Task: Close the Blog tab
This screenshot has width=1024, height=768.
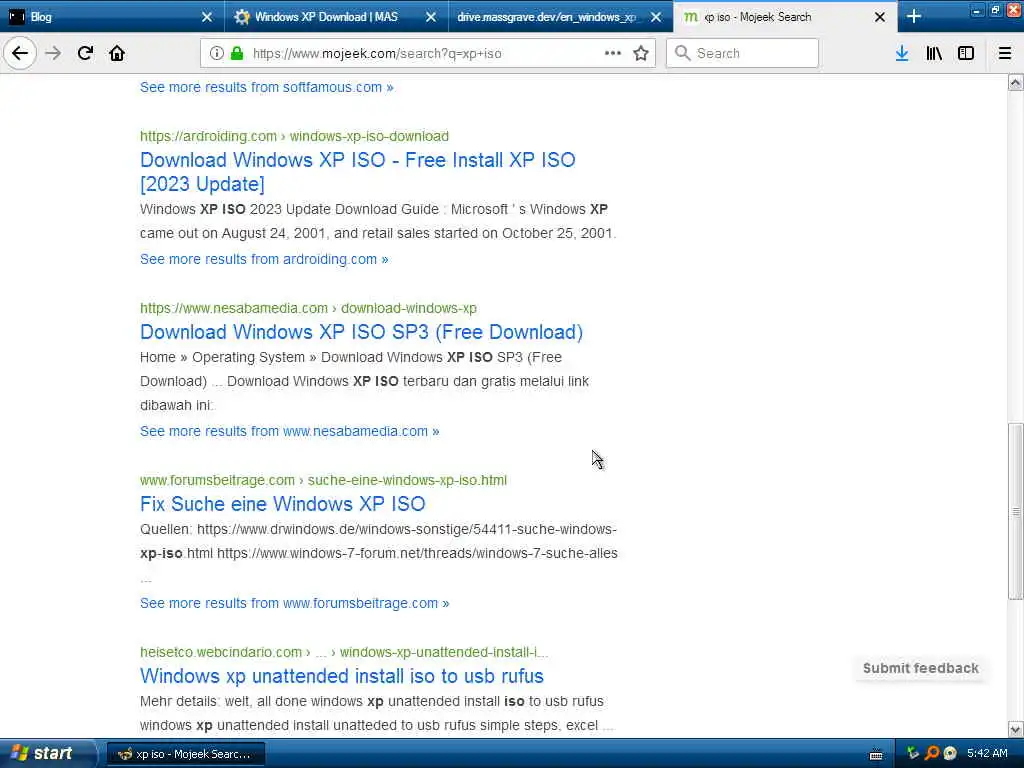Action: click(x=206, y=17)
